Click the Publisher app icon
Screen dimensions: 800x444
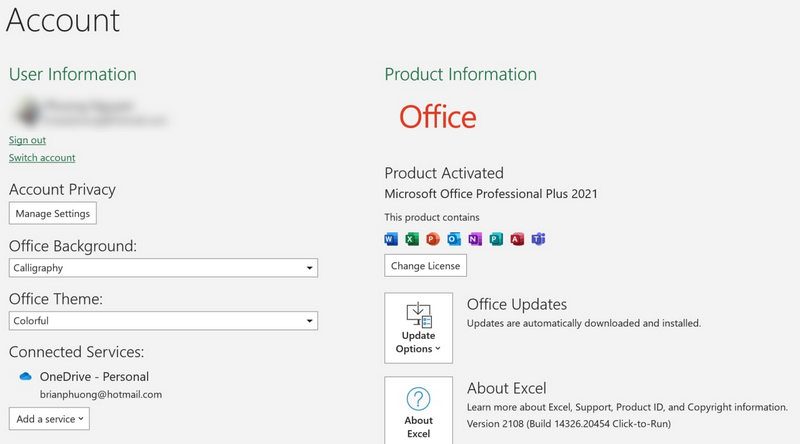click(x=496, y=239)
